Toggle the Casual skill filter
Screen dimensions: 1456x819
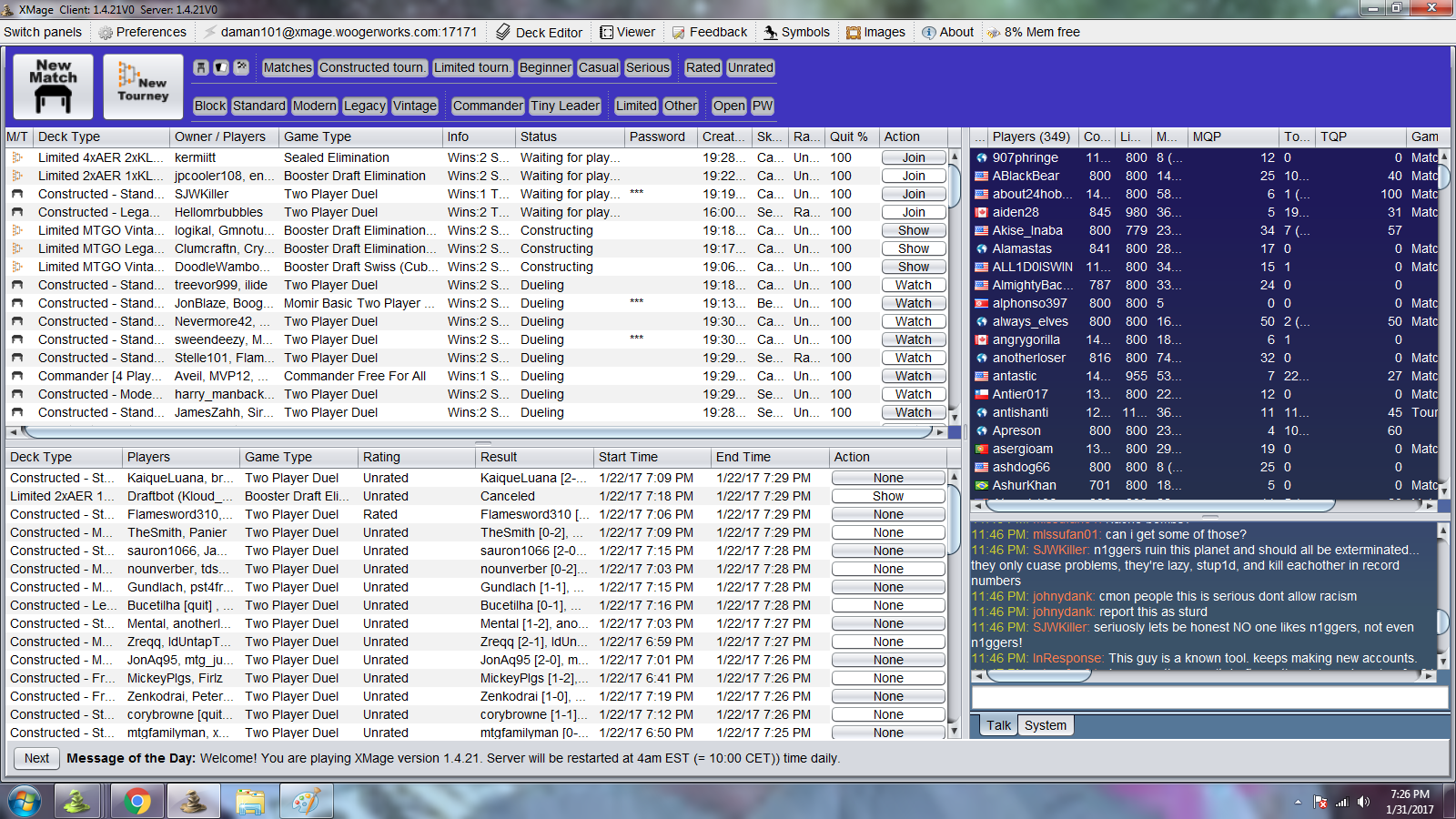[598, 67]
